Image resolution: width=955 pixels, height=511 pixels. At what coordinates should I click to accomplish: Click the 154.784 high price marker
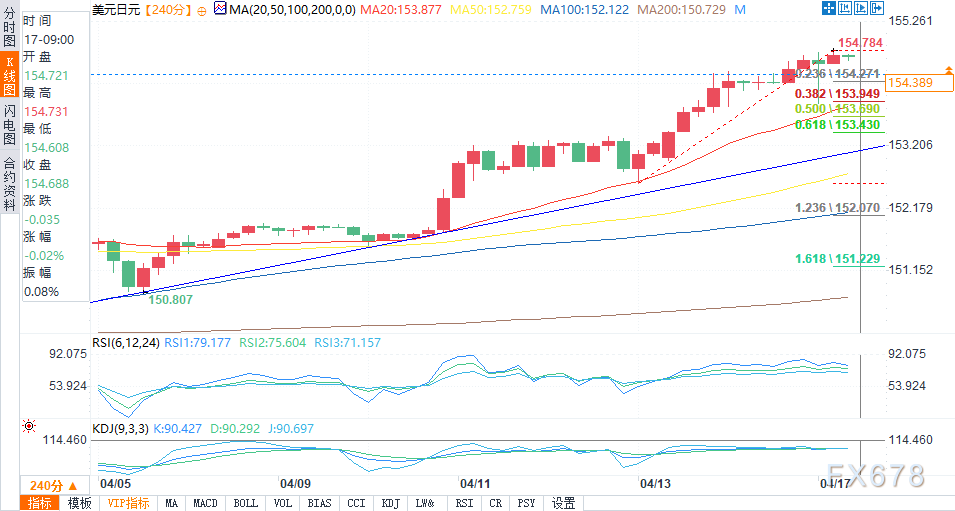tap(860, 43)
